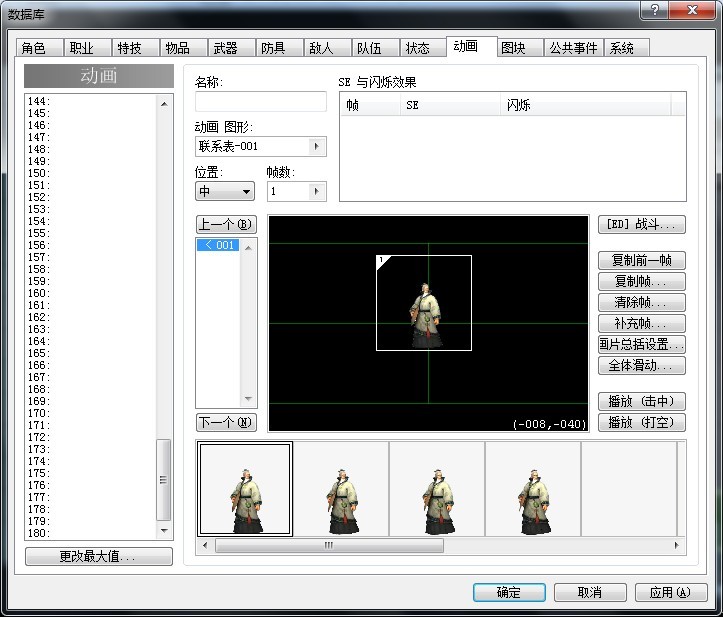Play the animation with 播放（击中）
This screenshot has width=723, height=617.
point(641,401)
